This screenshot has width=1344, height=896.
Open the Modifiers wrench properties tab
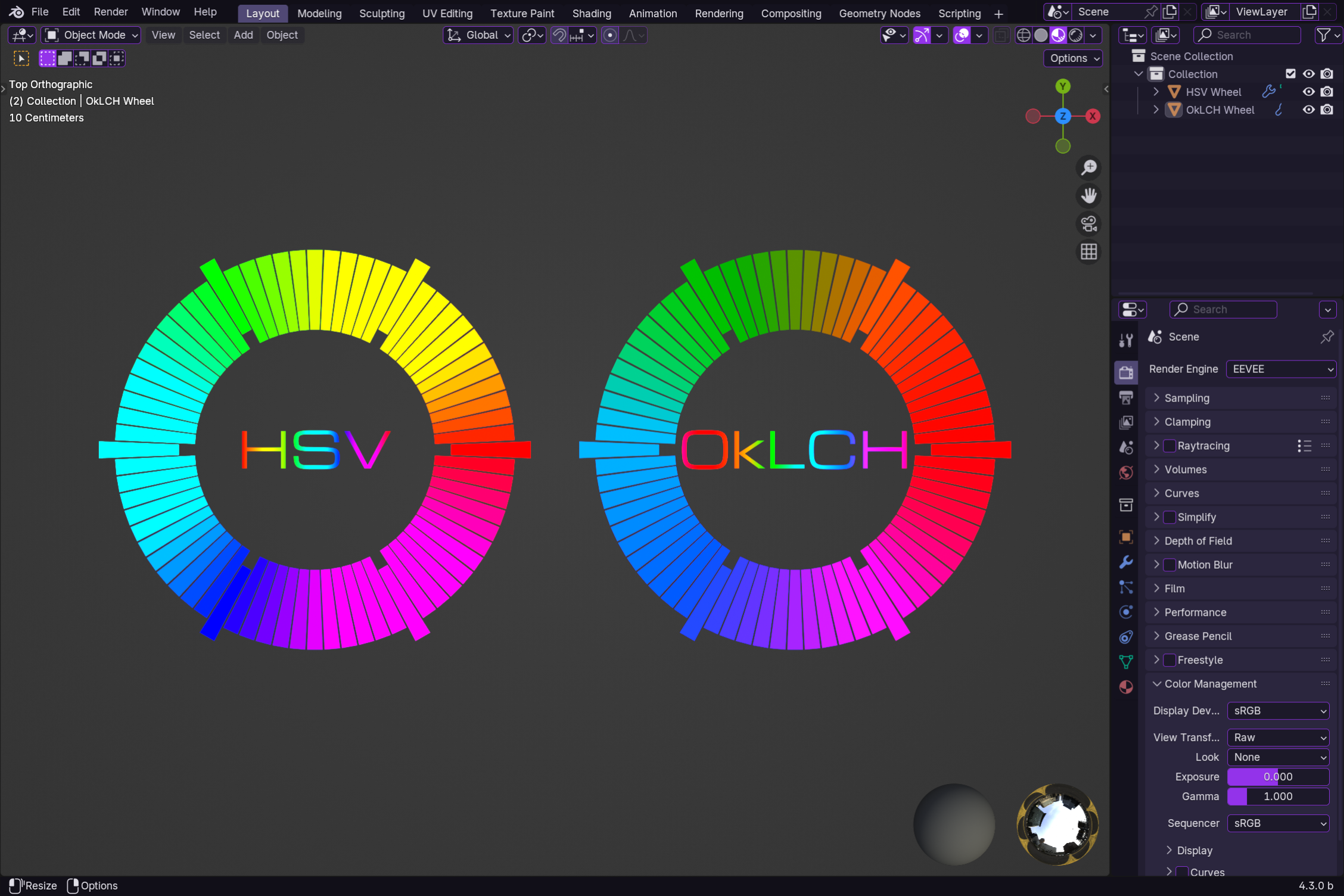point(1125,562)
